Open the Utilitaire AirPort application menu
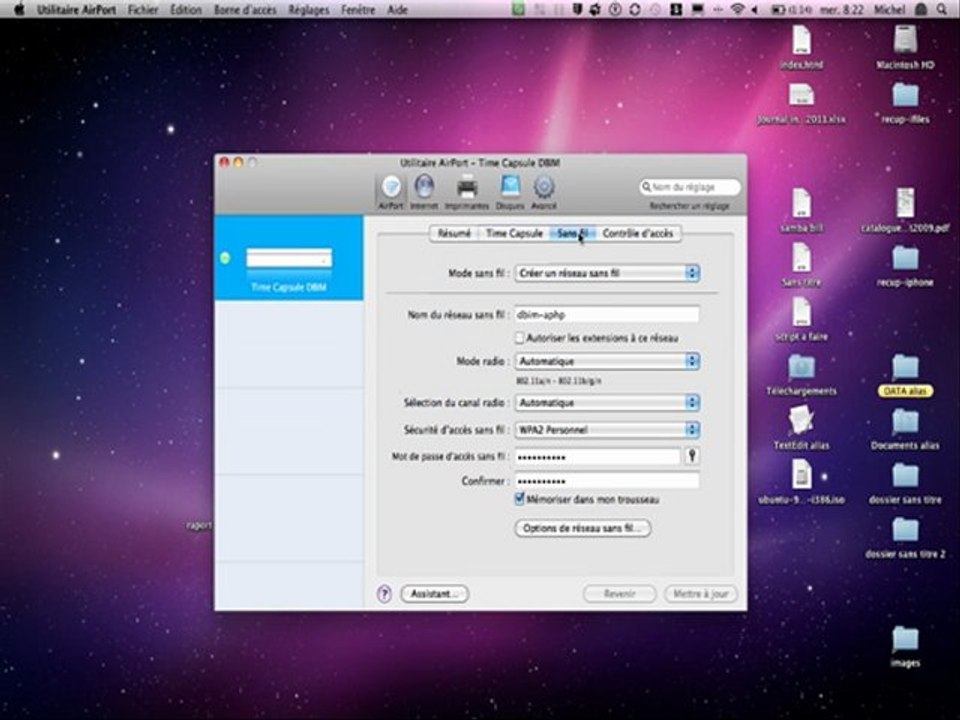The image size is (960, 720). click(76, 9)
